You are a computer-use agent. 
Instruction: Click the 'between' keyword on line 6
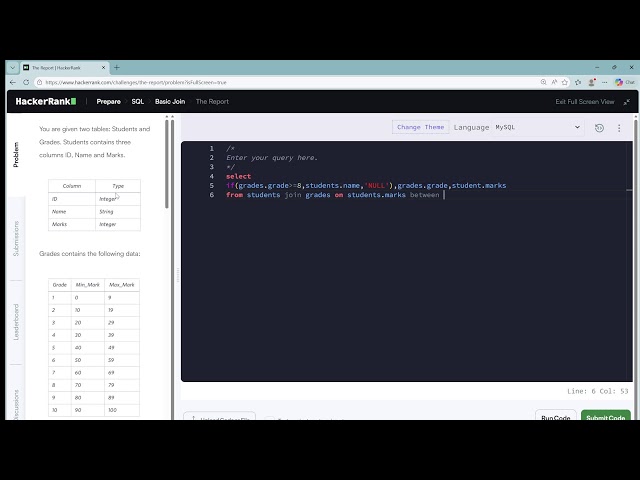click(424, 195)
